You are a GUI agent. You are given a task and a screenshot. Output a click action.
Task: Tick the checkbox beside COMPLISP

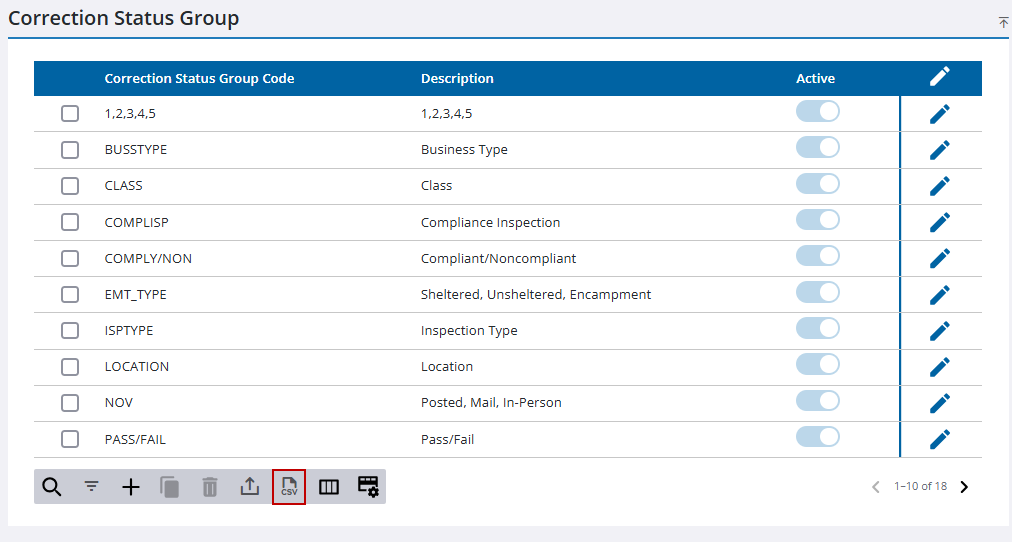pos(70,222)
